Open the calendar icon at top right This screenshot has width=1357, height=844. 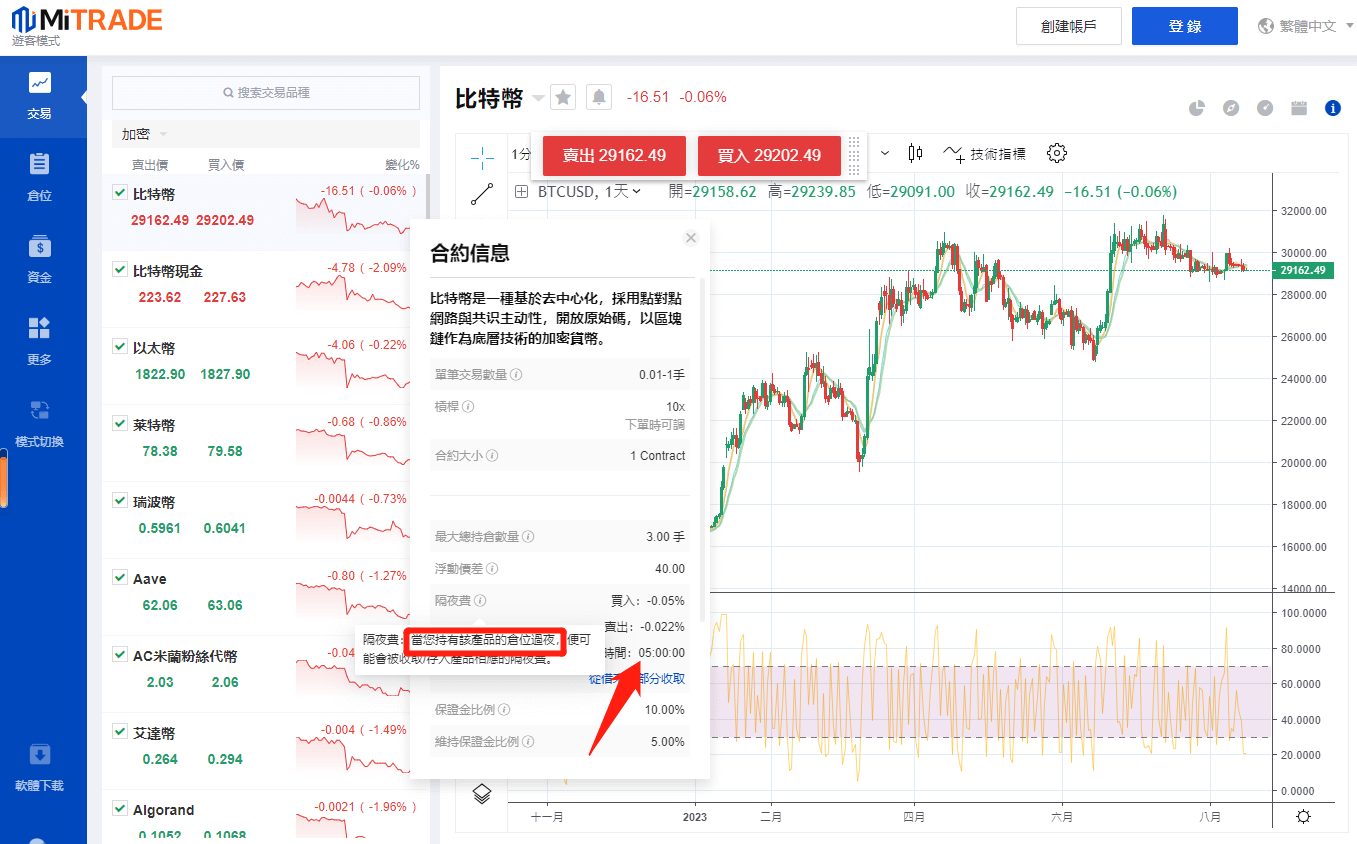[1299, 108]
